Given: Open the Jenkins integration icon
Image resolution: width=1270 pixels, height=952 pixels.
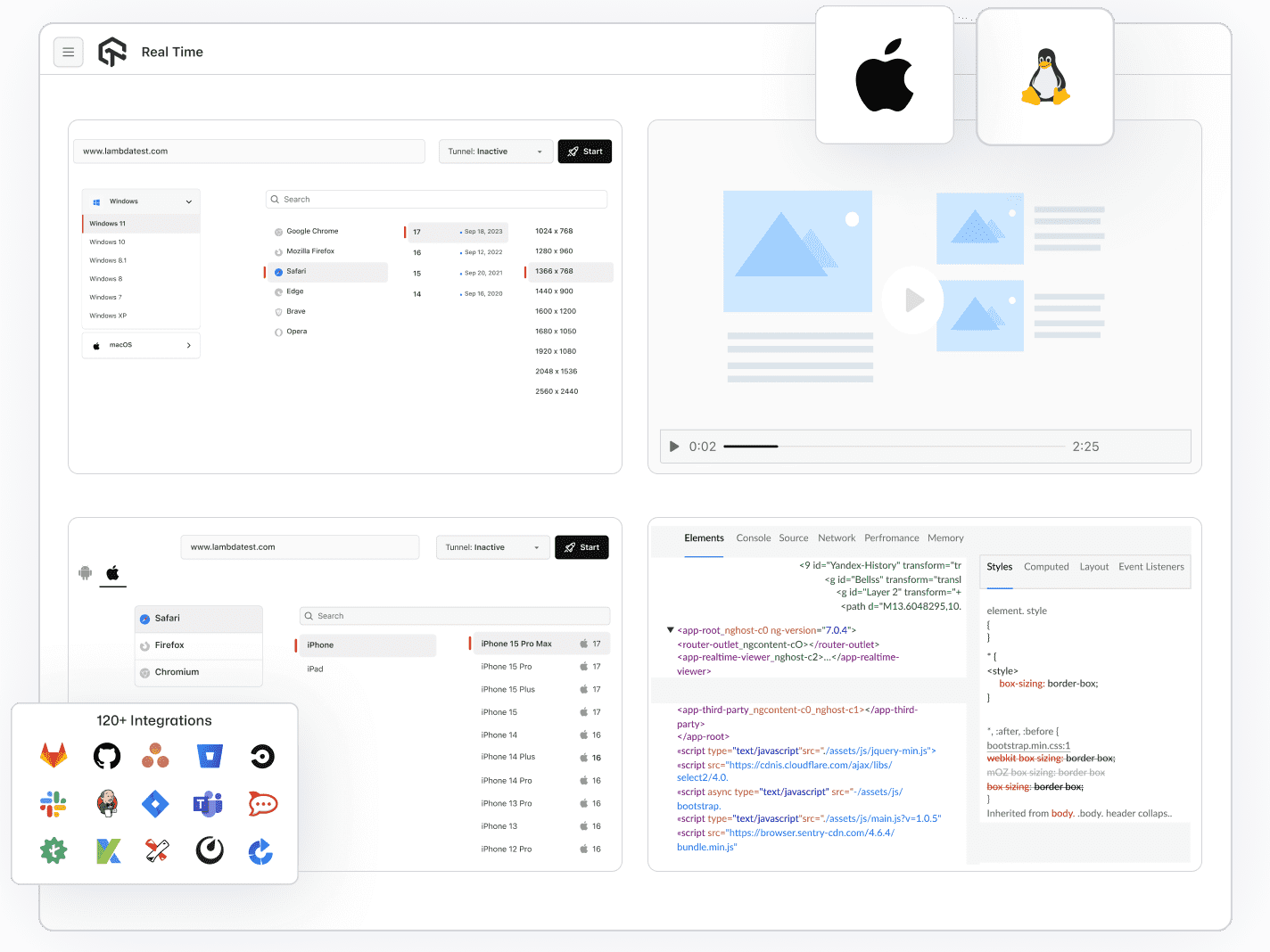Looking at the screenshot, I should coord(107,804).
